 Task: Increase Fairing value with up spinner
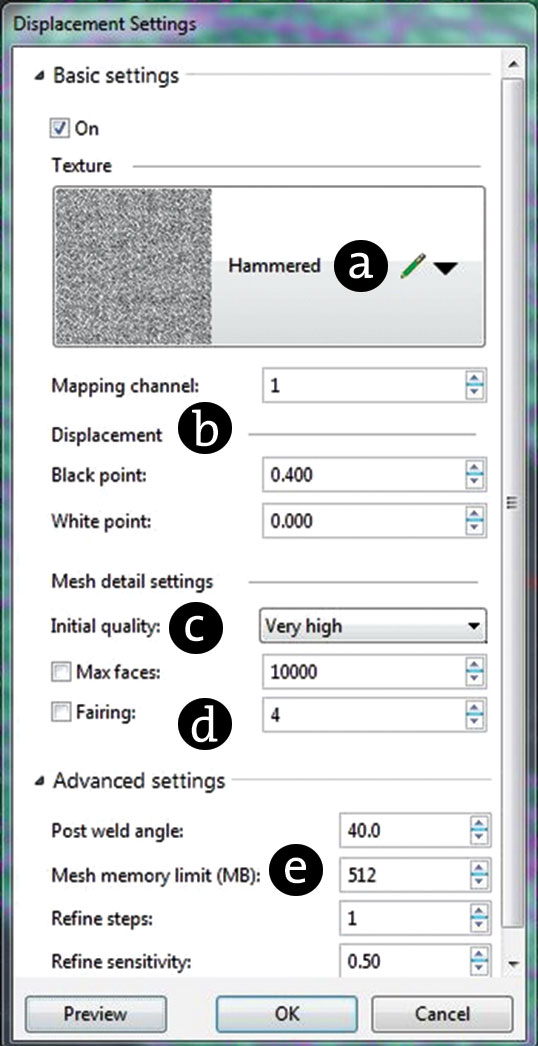475,708
